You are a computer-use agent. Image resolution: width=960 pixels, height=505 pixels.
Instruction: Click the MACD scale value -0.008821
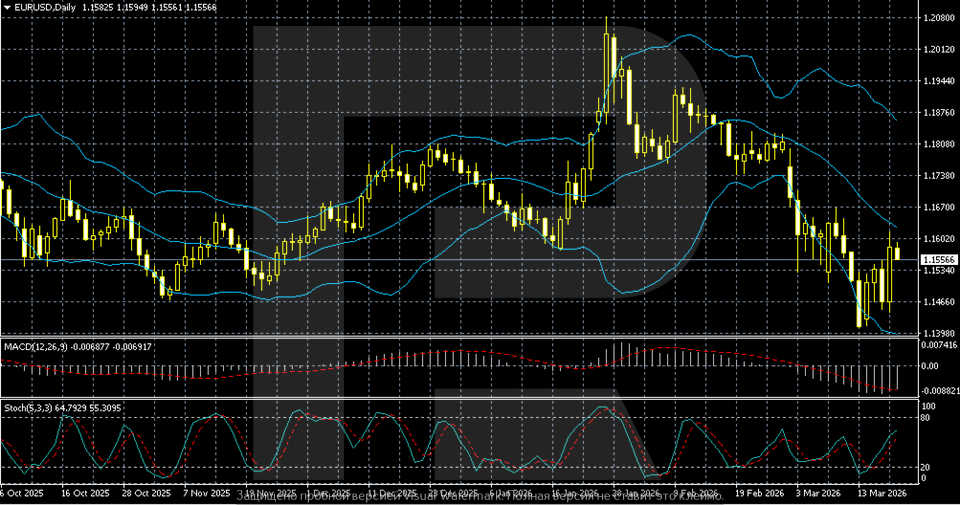937,391
